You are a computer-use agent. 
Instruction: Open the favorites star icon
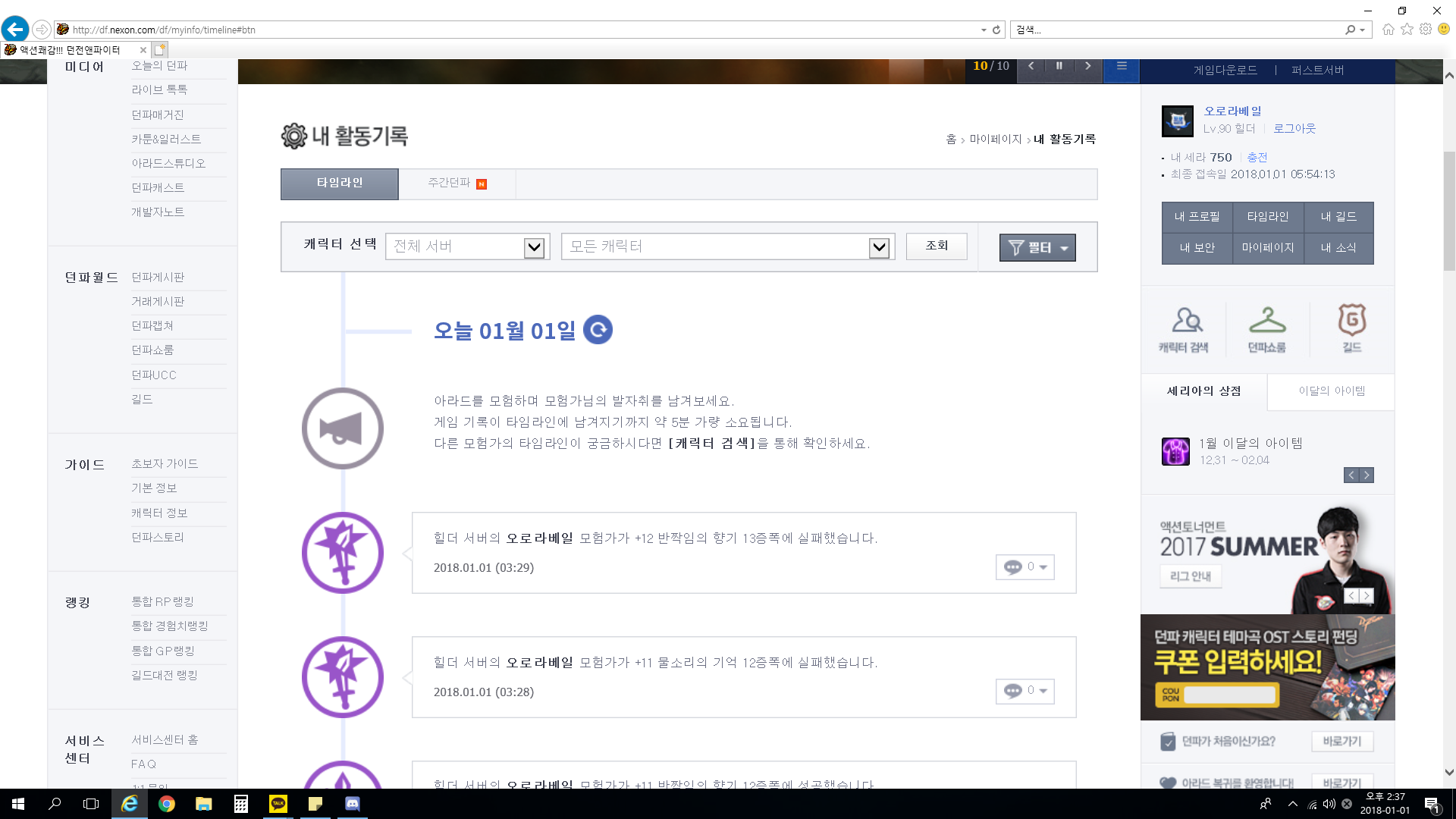pos(1407,30)
